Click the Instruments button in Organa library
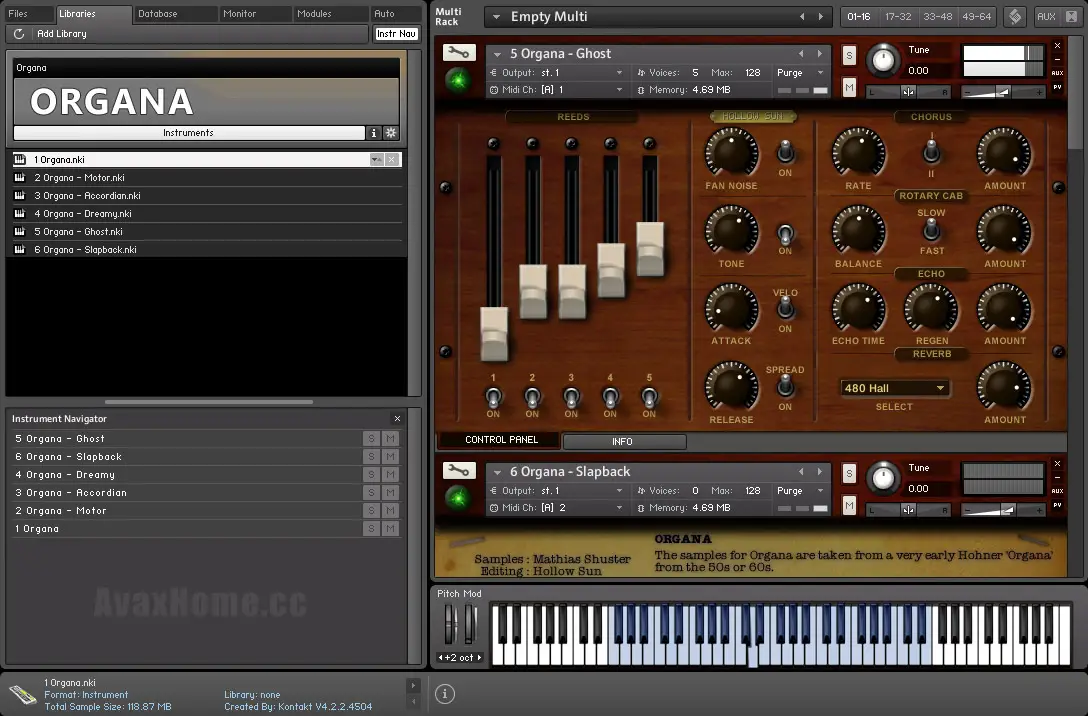The image size is (1088, 716). point(189,133)
